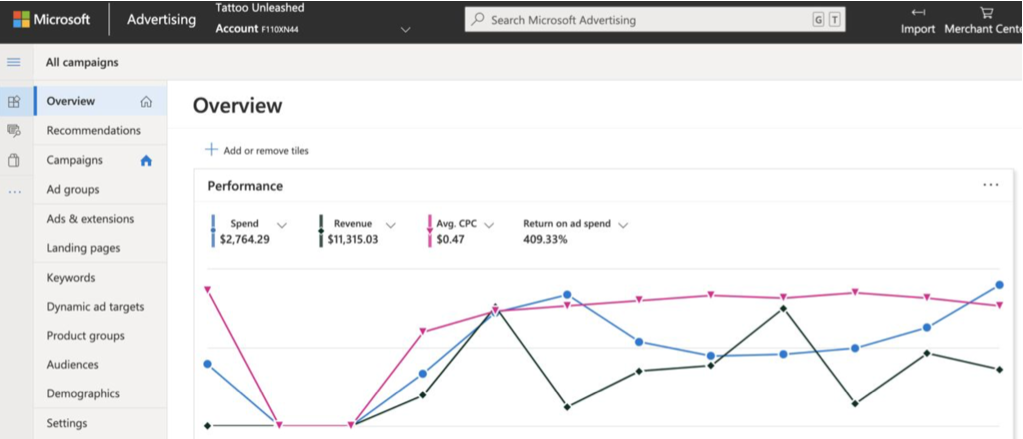Open the Return on ad spend dropdown
1023x439 pixels.
point(622,225)
